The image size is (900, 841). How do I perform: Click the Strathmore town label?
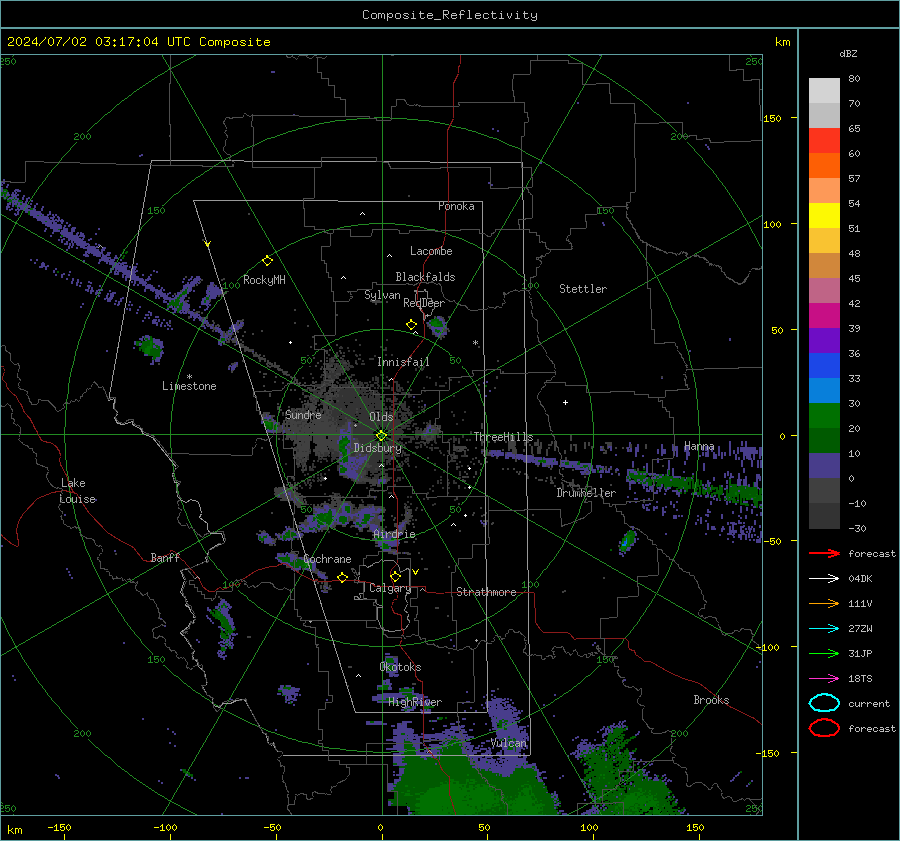coord(487,592)
